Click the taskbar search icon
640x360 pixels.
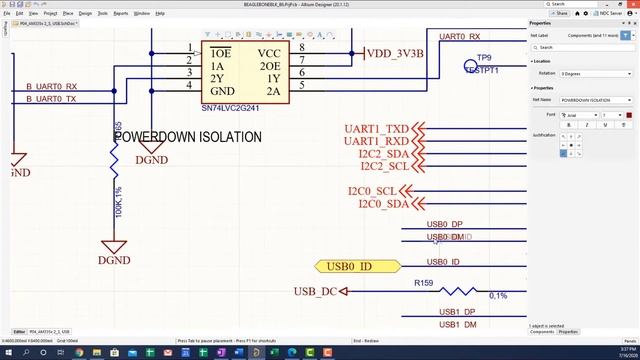click(x=26, y=352)
